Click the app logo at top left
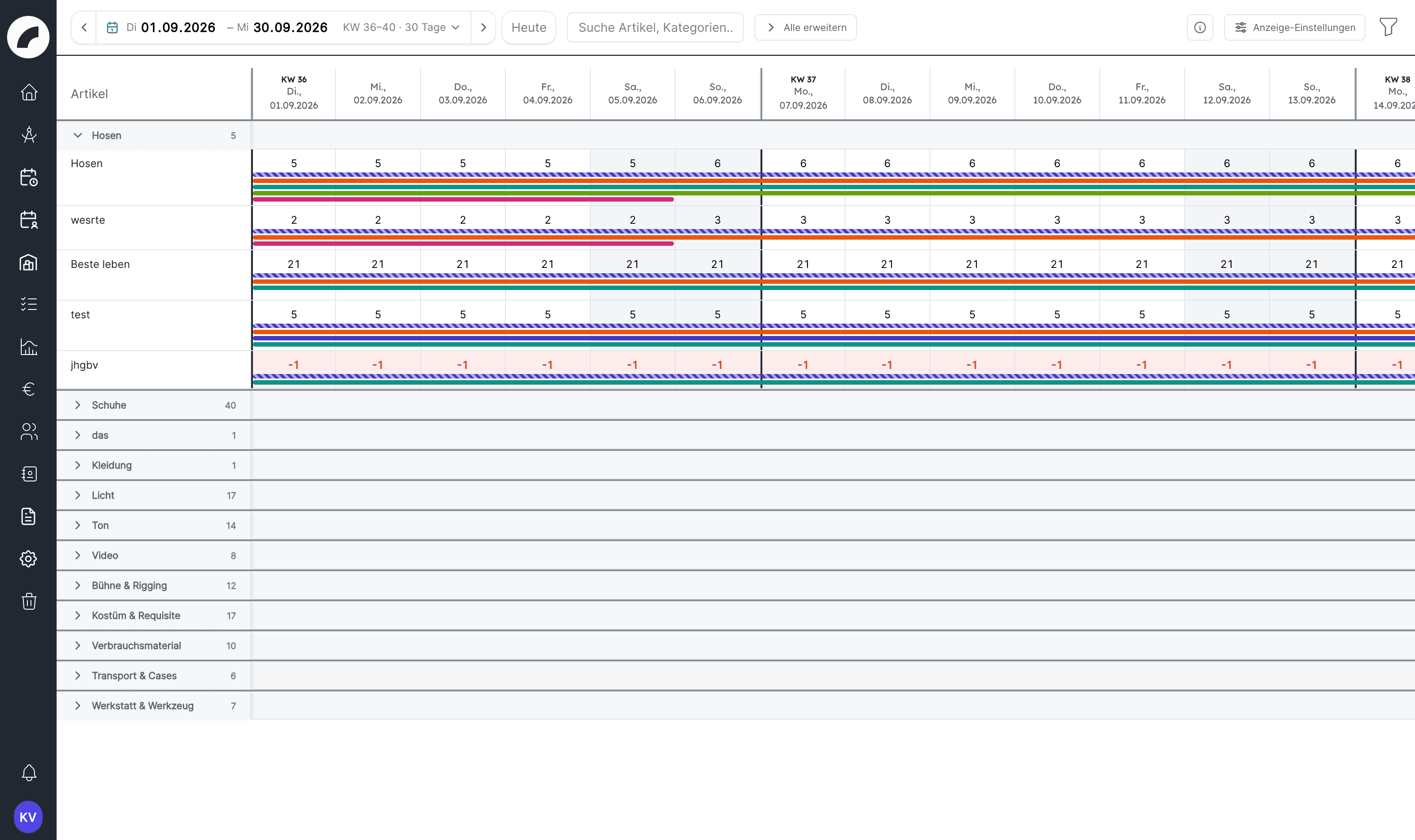This screenshot has width=1415, height=840. 28,37
